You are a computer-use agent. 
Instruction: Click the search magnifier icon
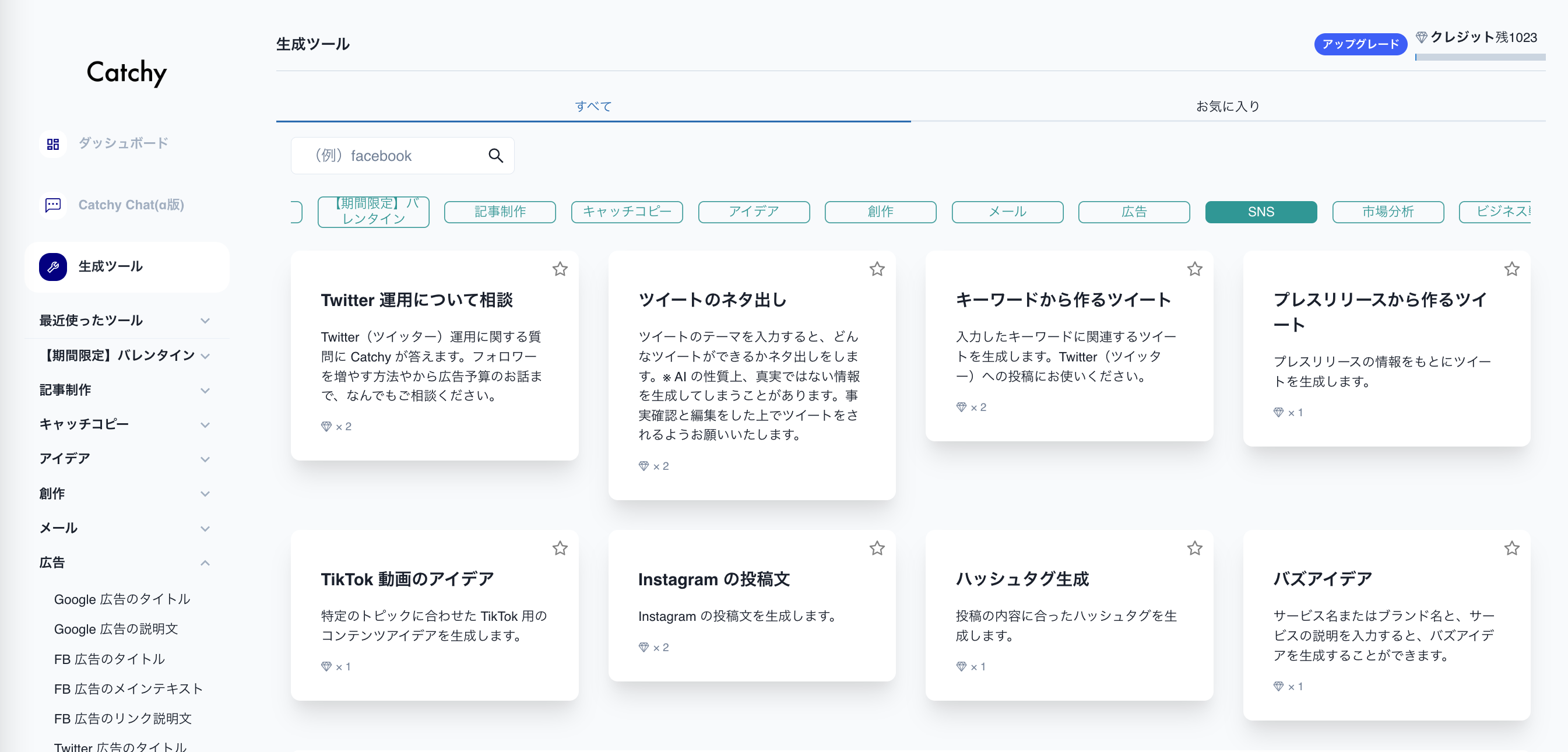495,156
